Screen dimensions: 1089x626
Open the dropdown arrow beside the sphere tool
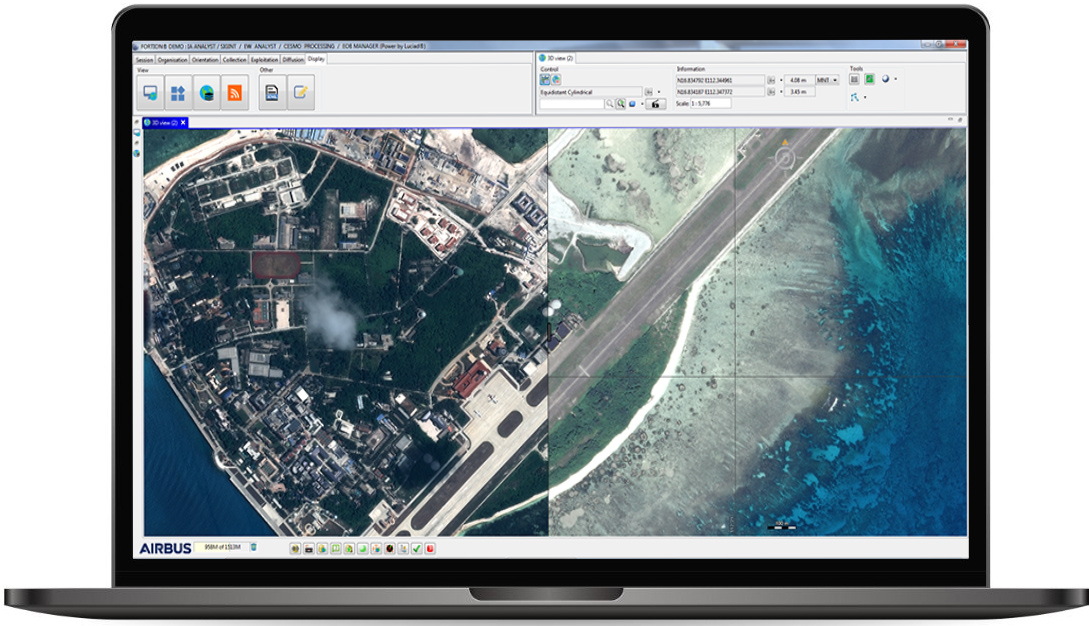(x=894, y=80)
